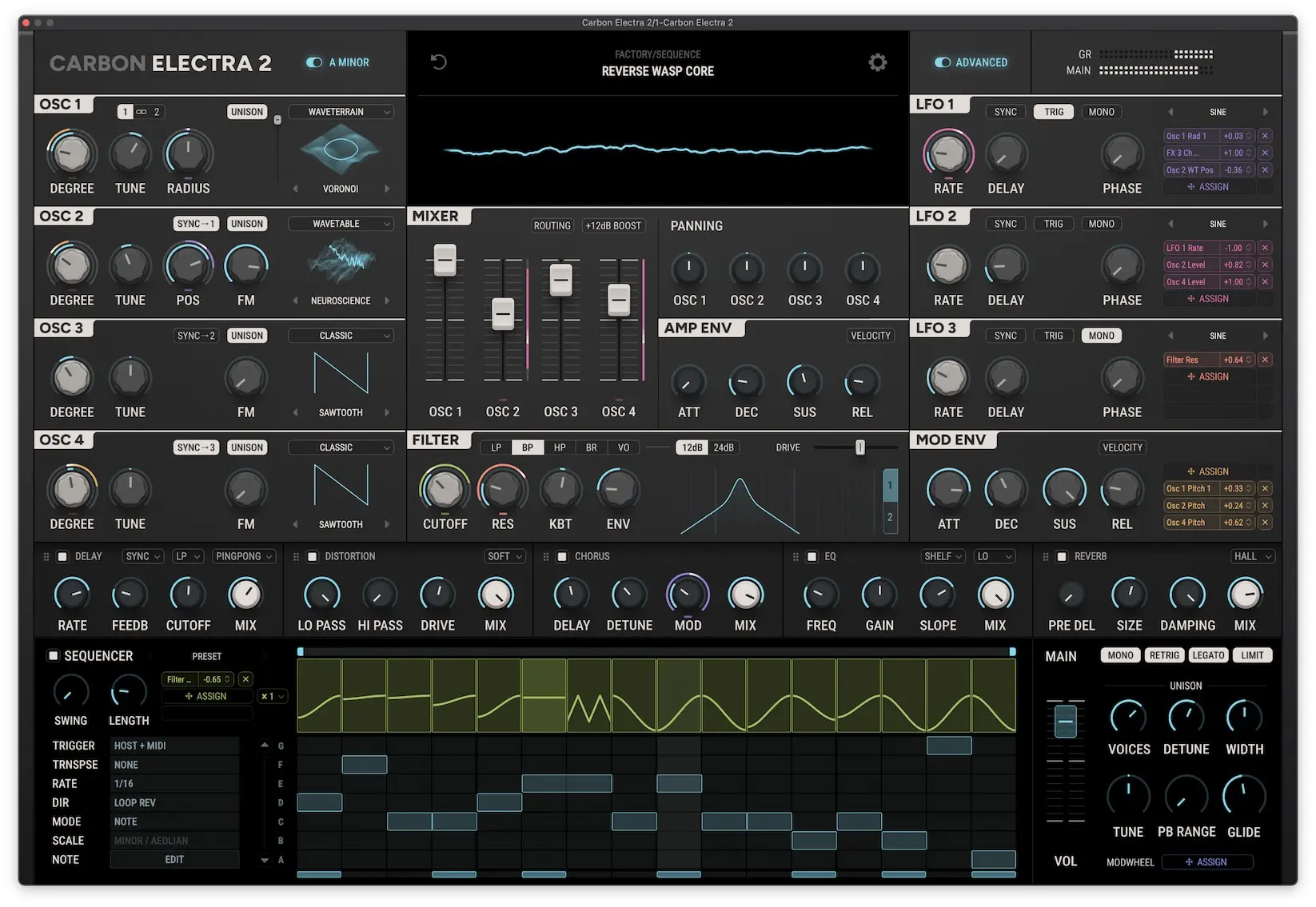Viewport: 1316px width, 907px height.
Task: Select the BP filter type tab
Action: click(x=528, y=448)
